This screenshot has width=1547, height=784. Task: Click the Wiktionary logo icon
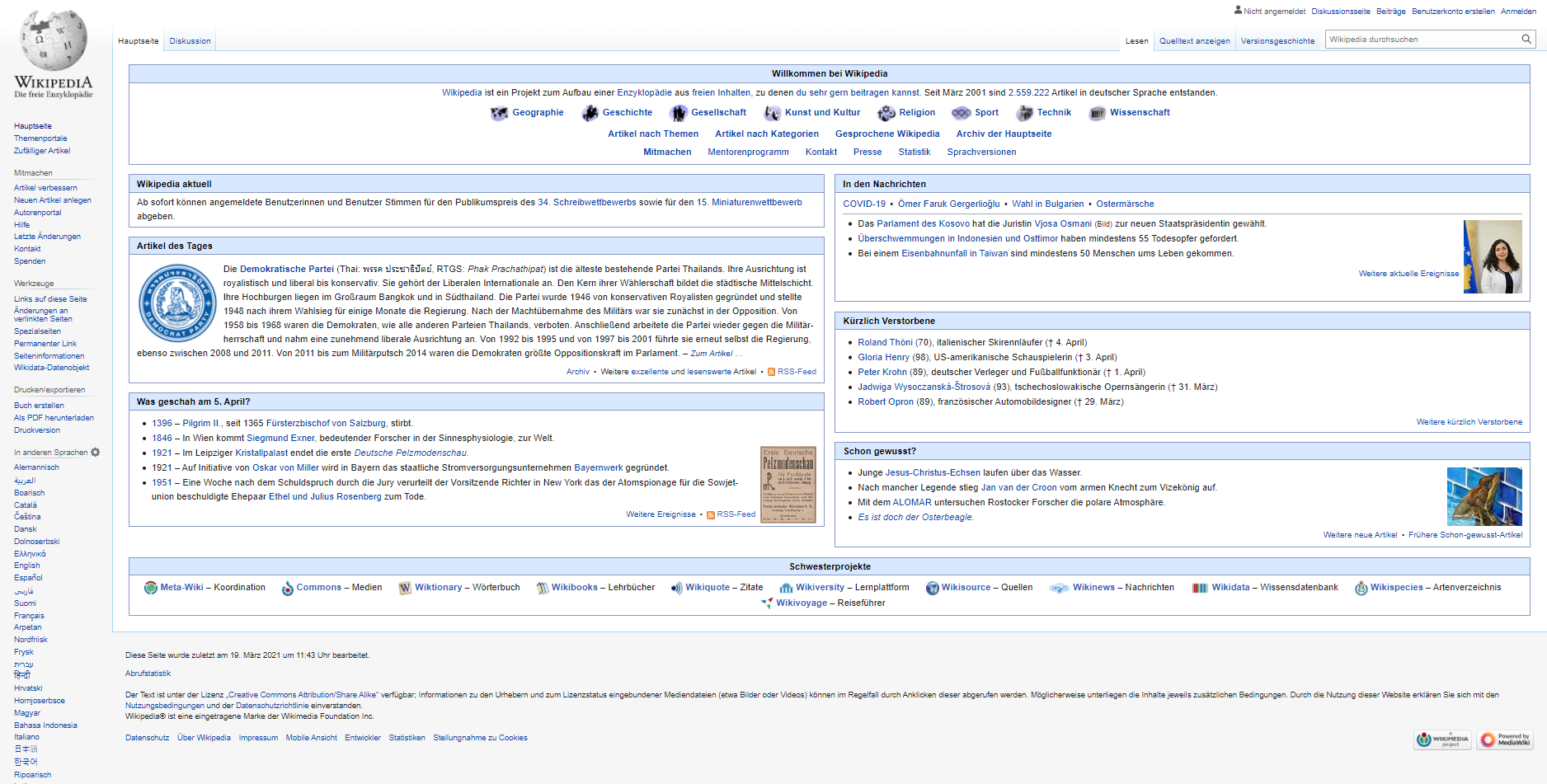click(405, 588)
